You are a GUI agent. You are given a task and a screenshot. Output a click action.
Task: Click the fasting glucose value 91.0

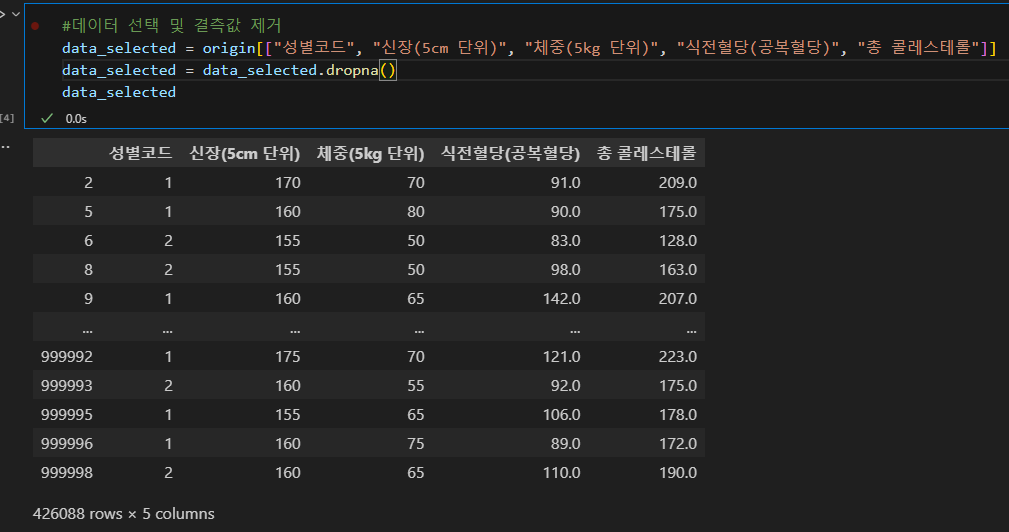point(565,183)
